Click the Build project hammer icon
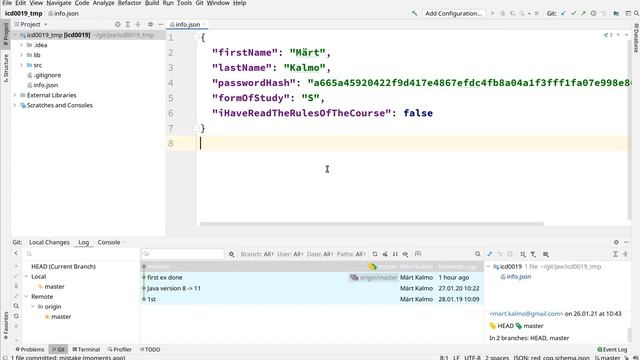This screenshot has height=360, width=640. pos(414,13)
